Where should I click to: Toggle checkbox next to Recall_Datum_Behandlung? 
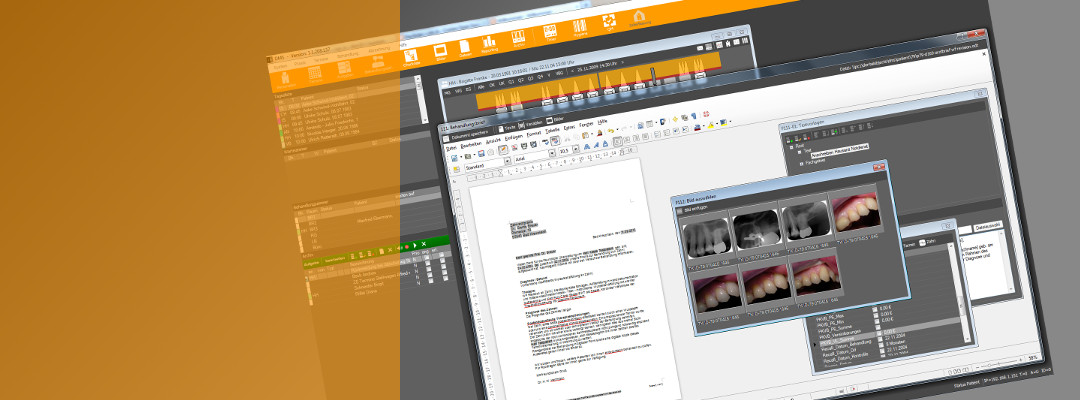click(880, 339)
